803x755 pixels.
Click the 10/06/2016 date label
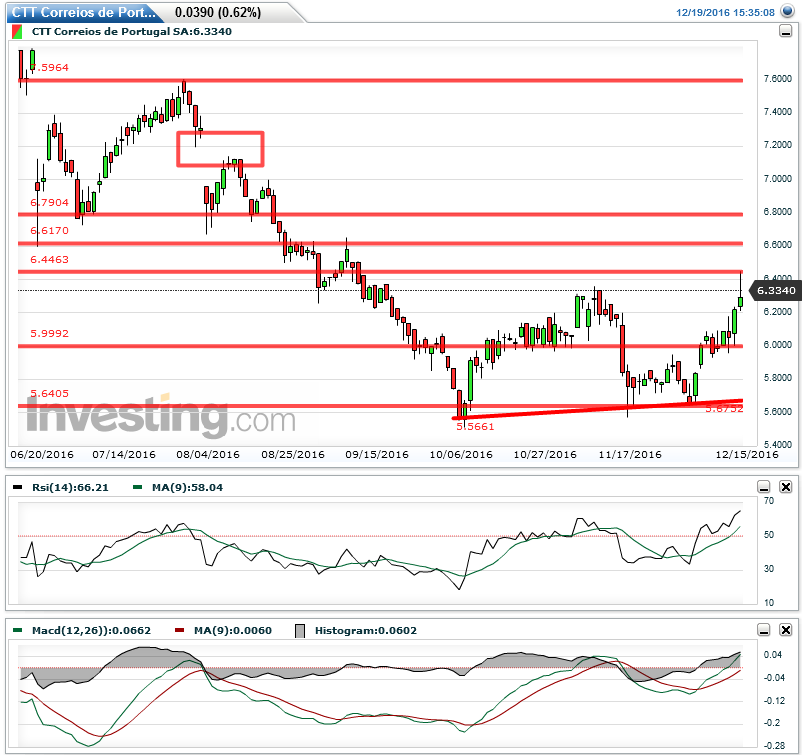tap(461, 454)
